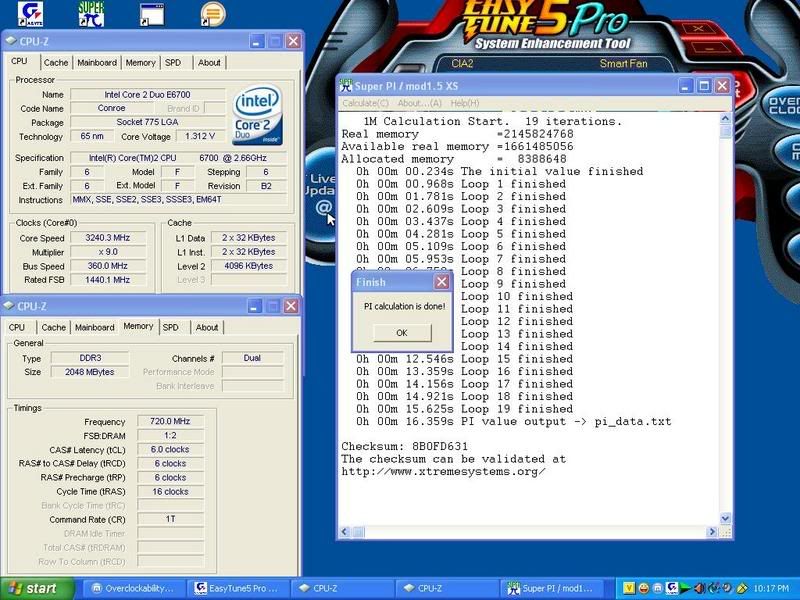This screenshot has width=800, height=600.
Task: Open the Calculate(C) menu in Super PI
Action: pos(365,103)
